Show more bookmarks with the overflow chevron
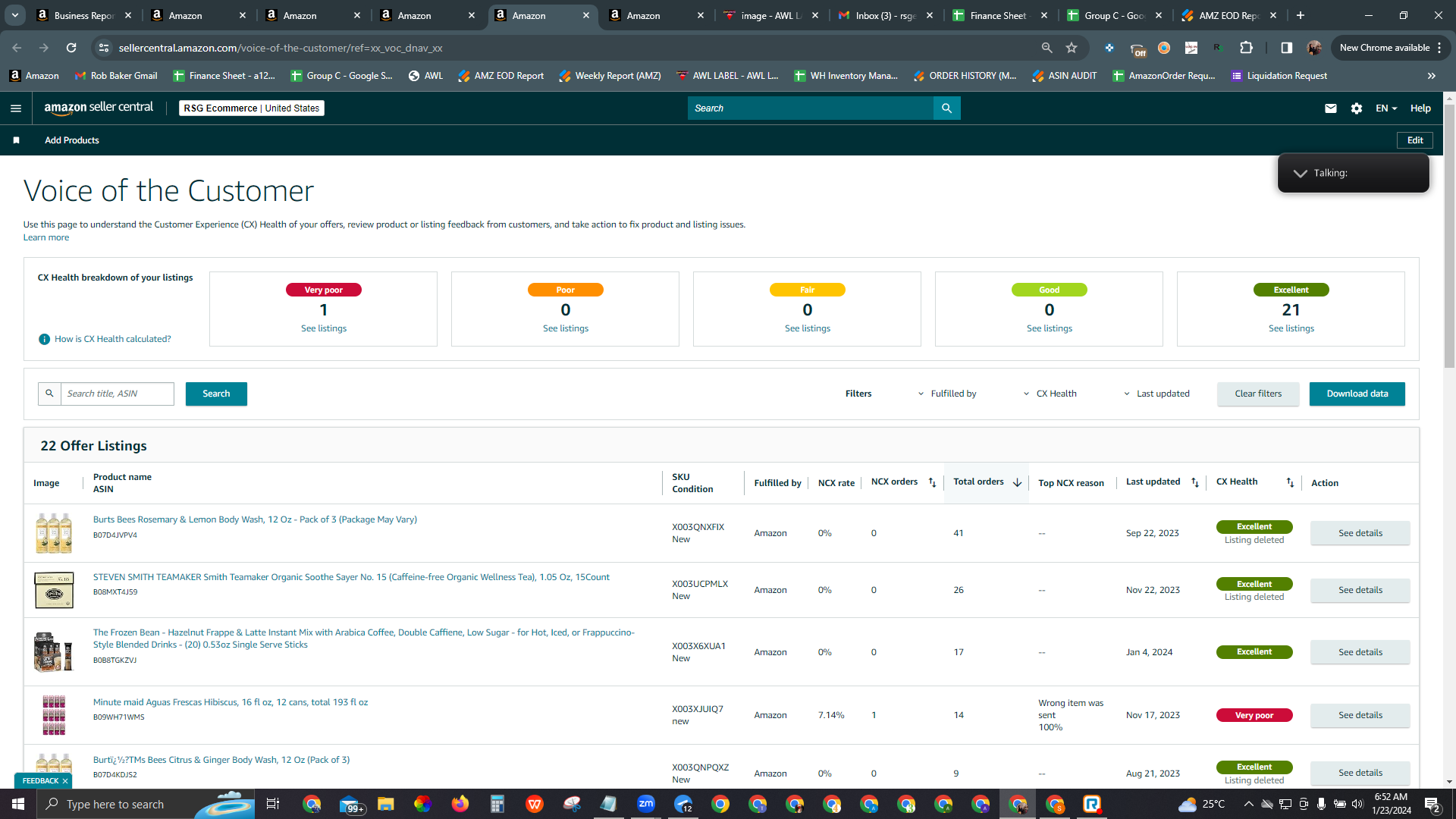Viewport: 1456px width, 819px height. [x=1432, y=76]
